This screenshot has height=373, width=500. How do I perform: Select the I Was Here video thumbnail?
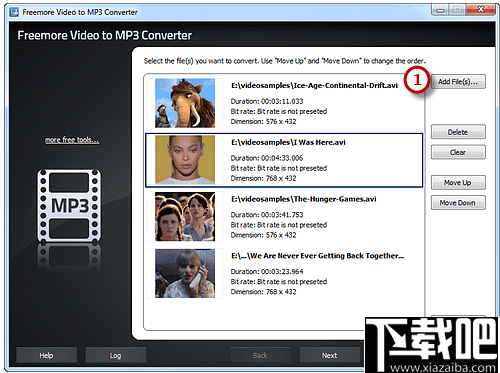(185, 160)
